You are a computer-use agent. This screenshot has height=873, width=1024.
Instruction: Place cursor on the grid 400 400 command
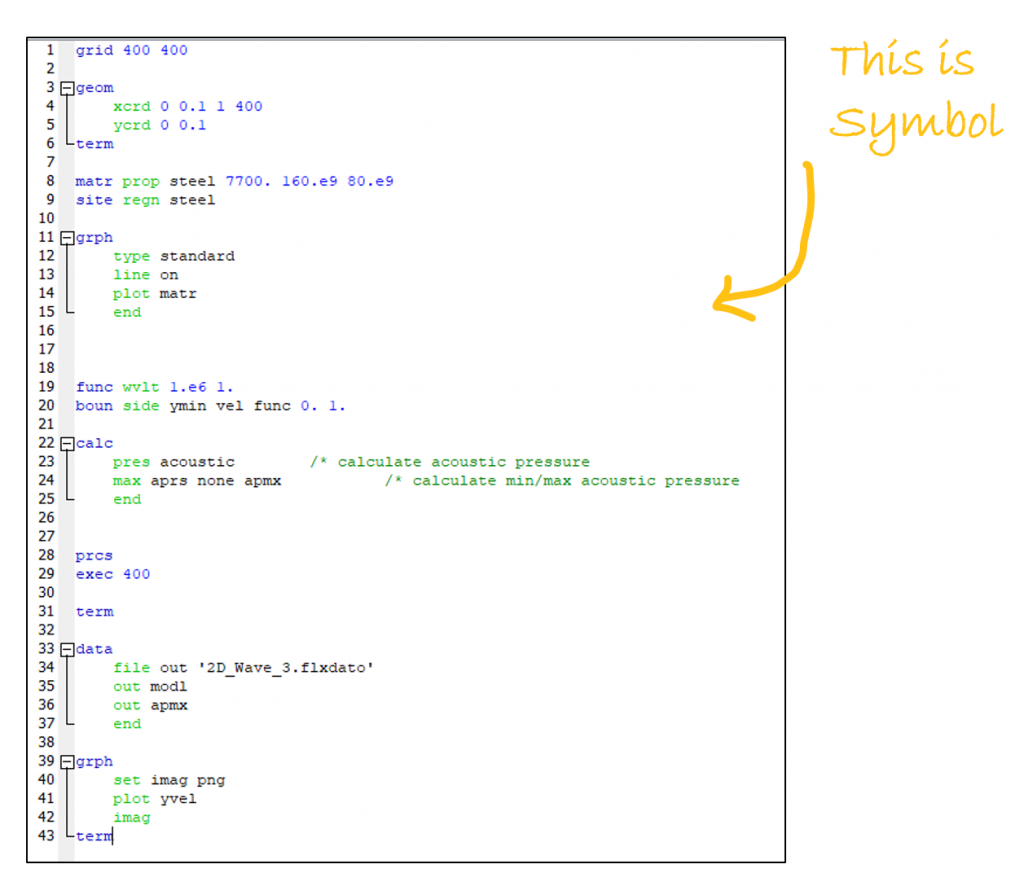point(131,50)
